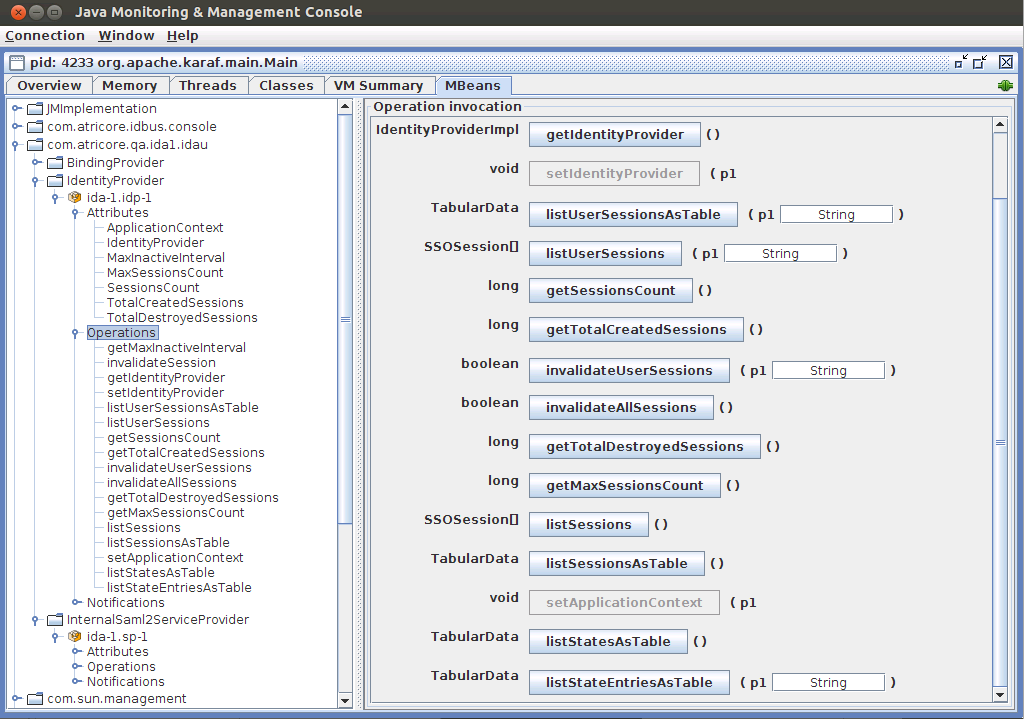Invoke the listSessionsAsTable operation button

click(616, 564)
